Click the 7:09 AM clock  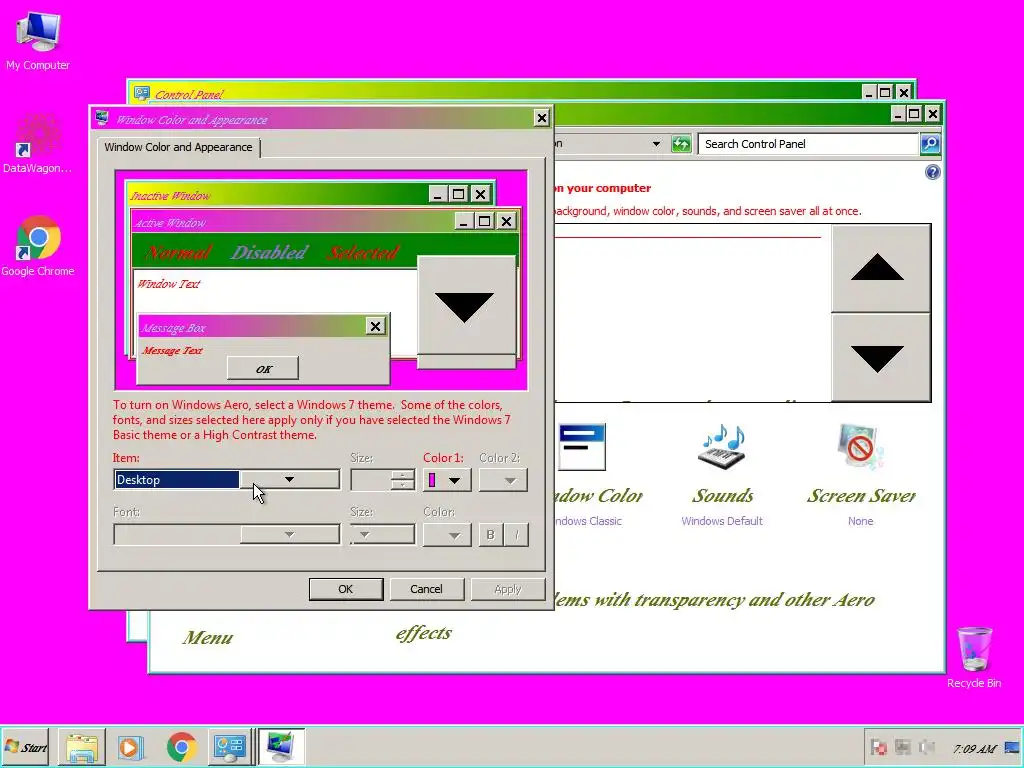pos(974,748)
